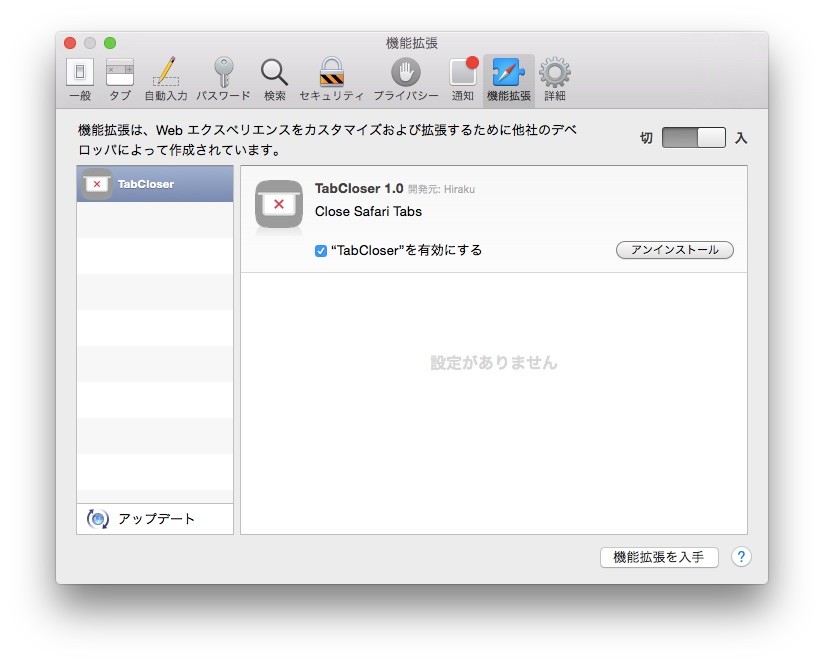The height and width of the screenshot is (664, 824).
Task: Open help with the question mark button
Action: (741, 557)
